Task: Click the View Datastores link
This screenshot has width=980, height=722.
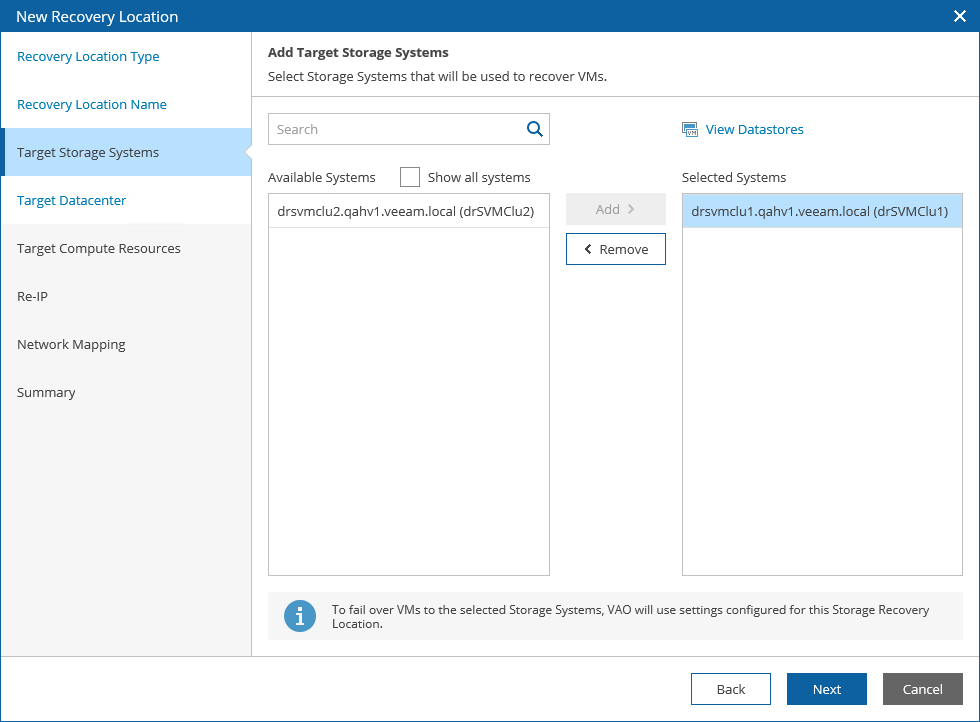Action: 754,129
